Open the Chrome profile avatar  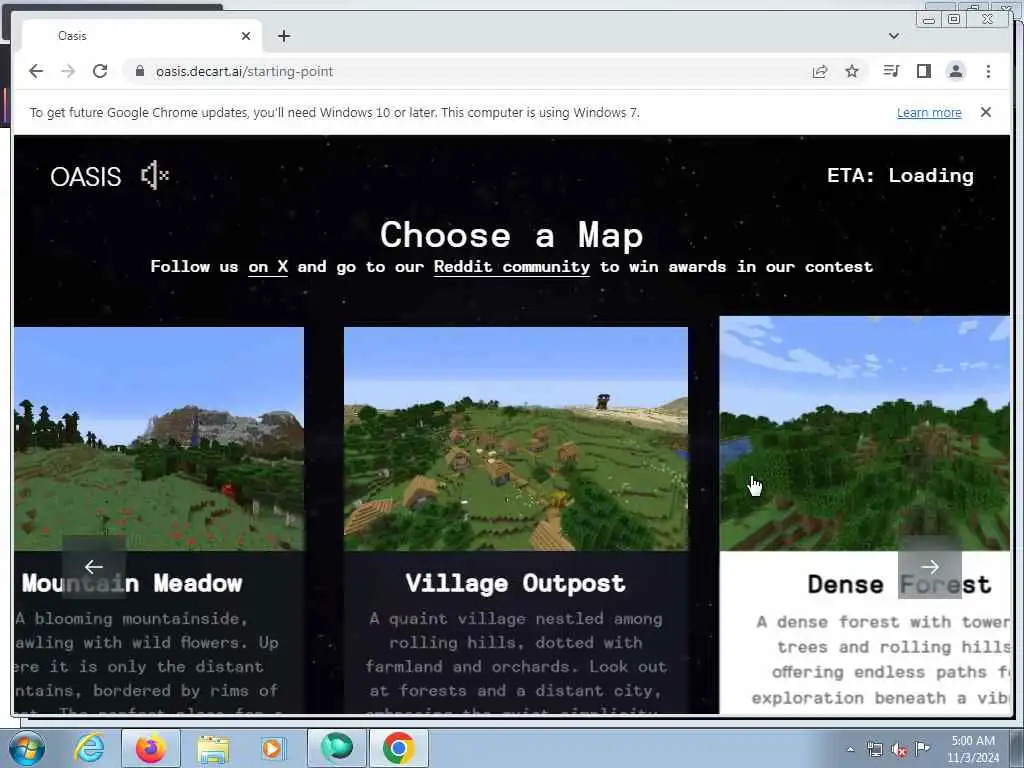(955, 71)
